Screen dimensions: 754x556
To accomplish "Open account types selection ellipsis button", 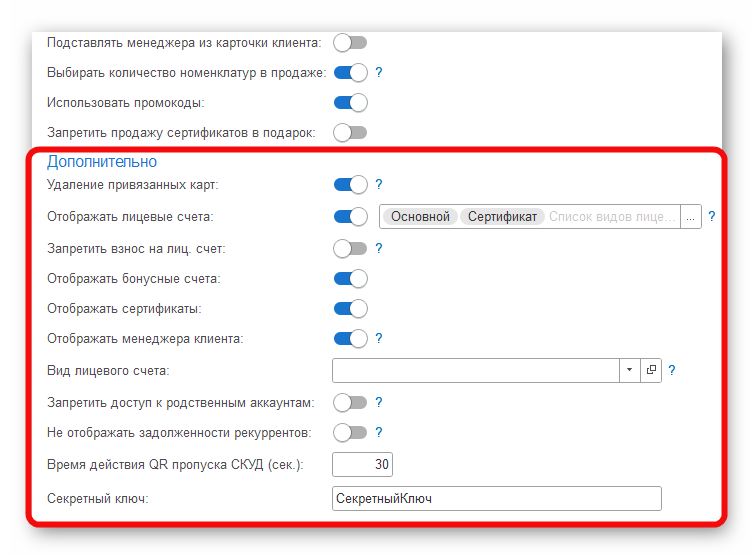I will pyautogui.click(x=691, y=217).
